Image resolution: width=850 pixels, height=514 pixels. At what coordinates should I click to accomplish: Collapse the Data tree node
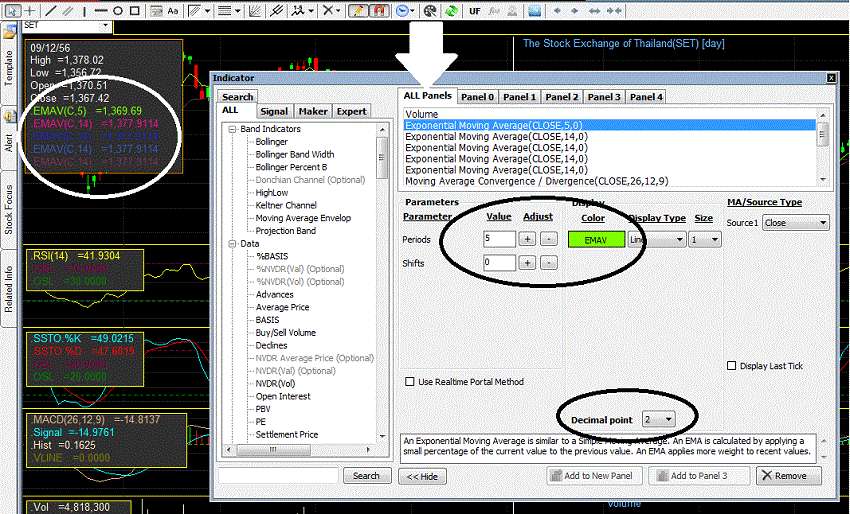(x=233, y=244)
